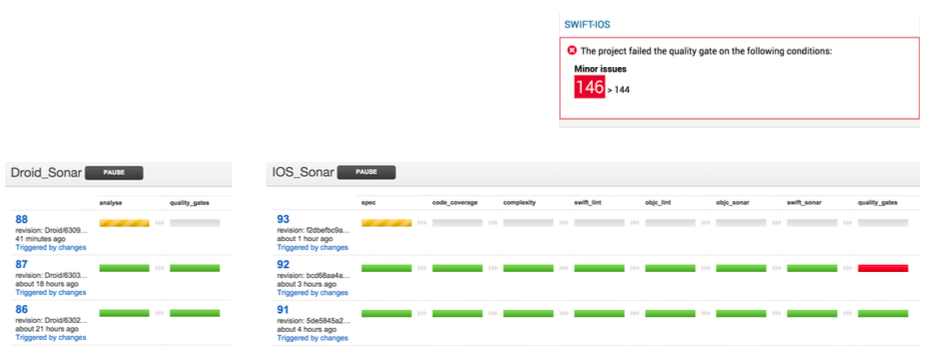Select green objc_sonar stage of run 92
This screenshot has width=945, height=360.
741,268
